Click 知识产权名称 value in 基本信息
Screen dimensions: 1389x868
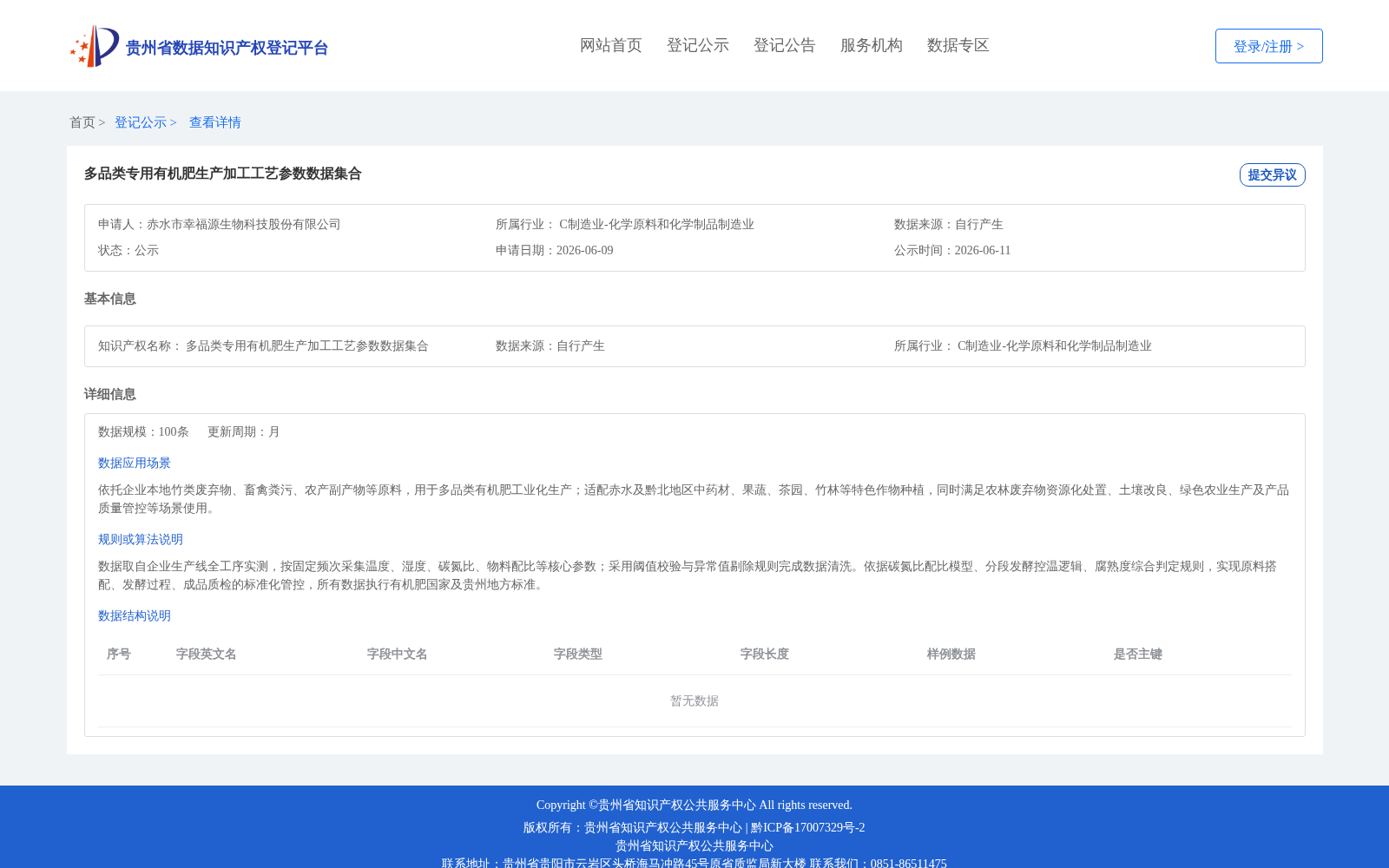[x=307, y=345]
